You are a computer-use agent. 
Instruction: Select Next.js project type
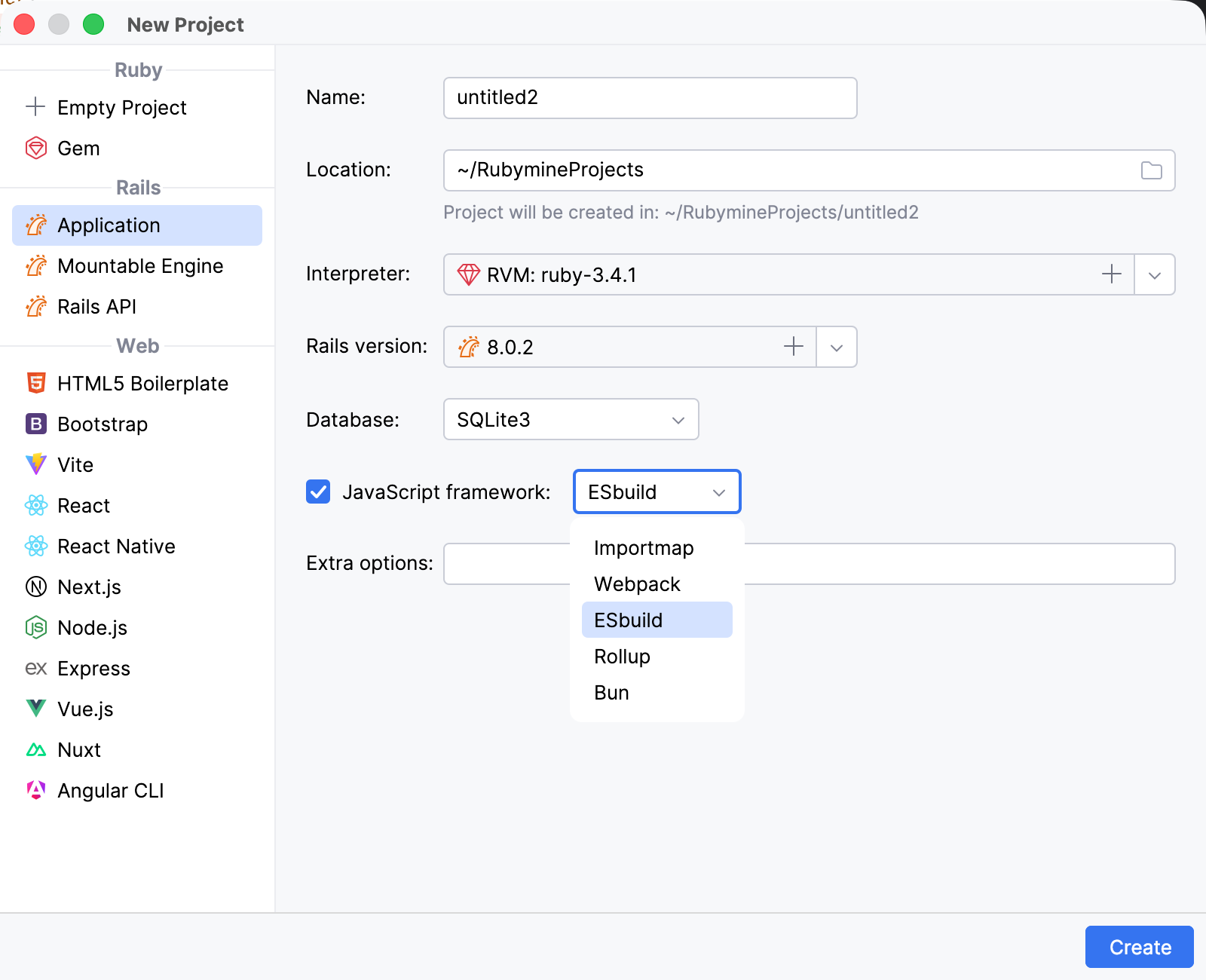tap(137, 586)
